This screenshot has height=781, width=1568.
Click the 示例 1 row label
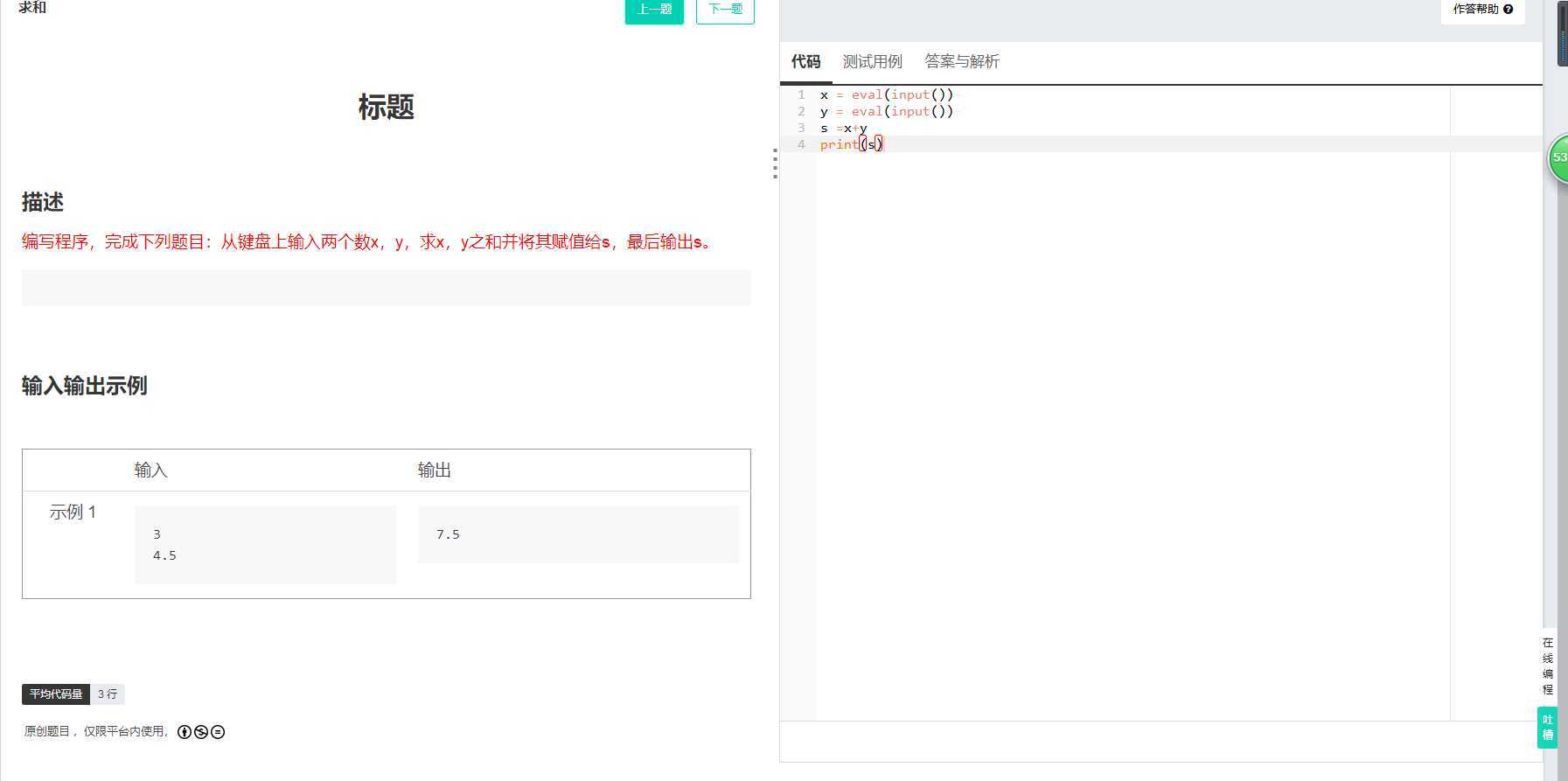tap(73, 513)
